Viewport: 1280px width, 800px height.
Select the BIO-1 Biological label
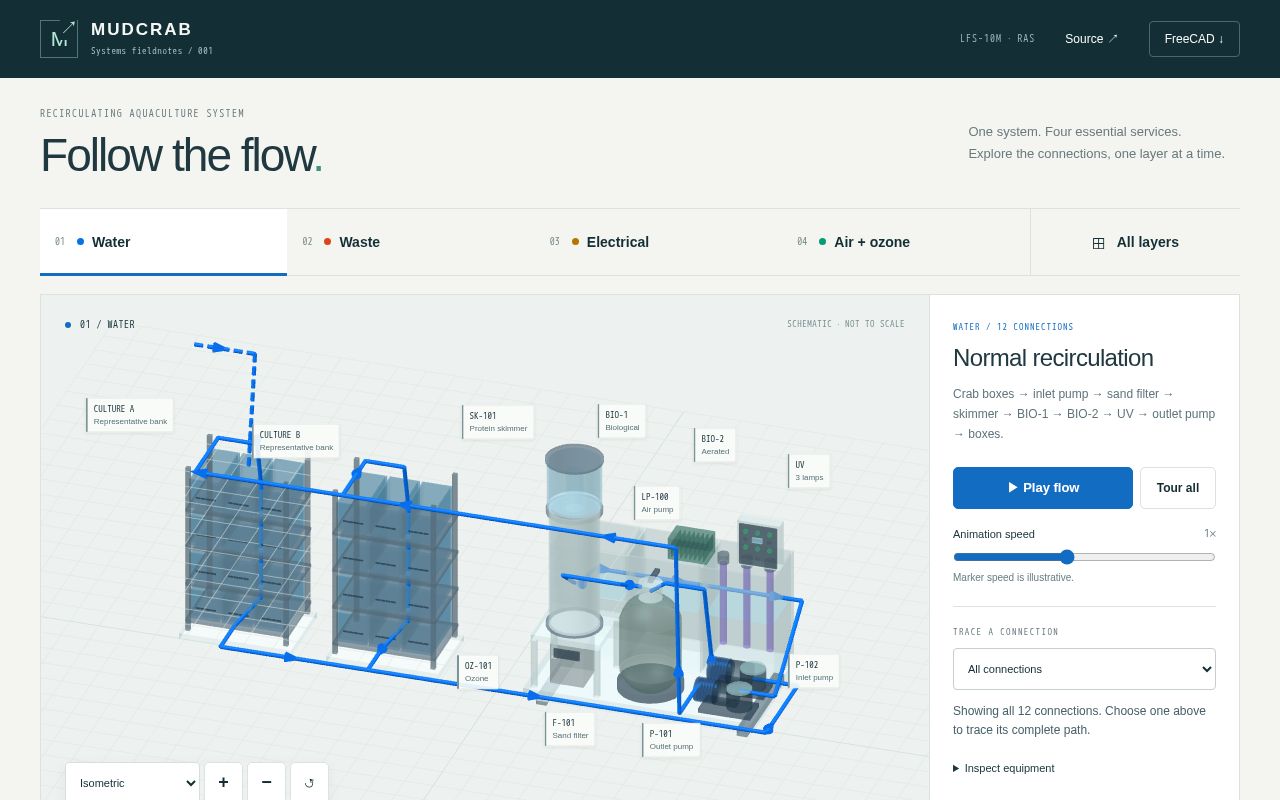(622, 421)
